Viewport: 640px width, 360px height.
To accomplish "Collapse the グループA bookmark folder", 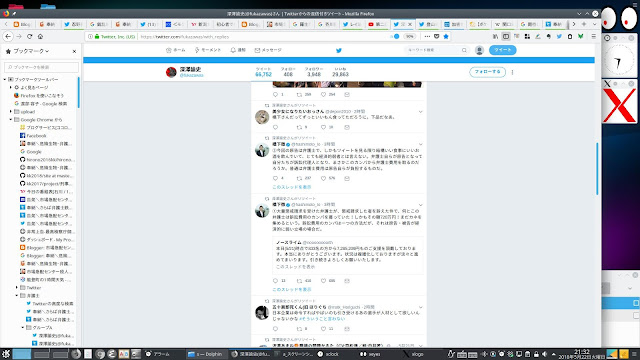I will click(23, 328).
